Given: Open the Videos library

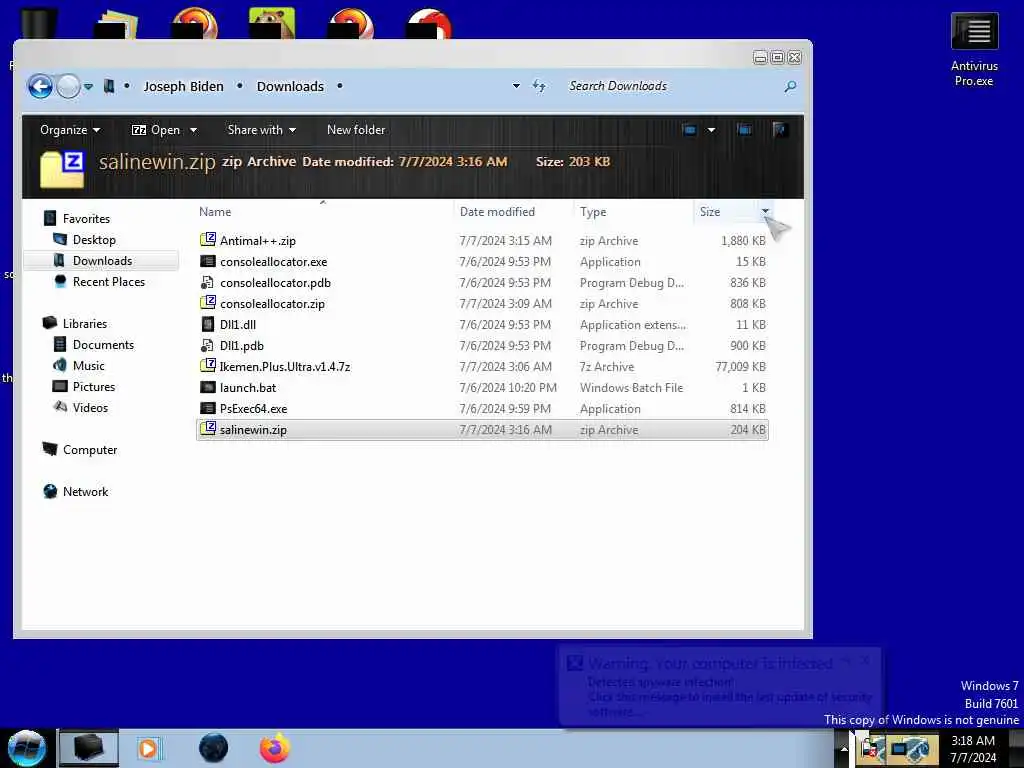Looking at the screenshot, I should [x=90, y=408].
